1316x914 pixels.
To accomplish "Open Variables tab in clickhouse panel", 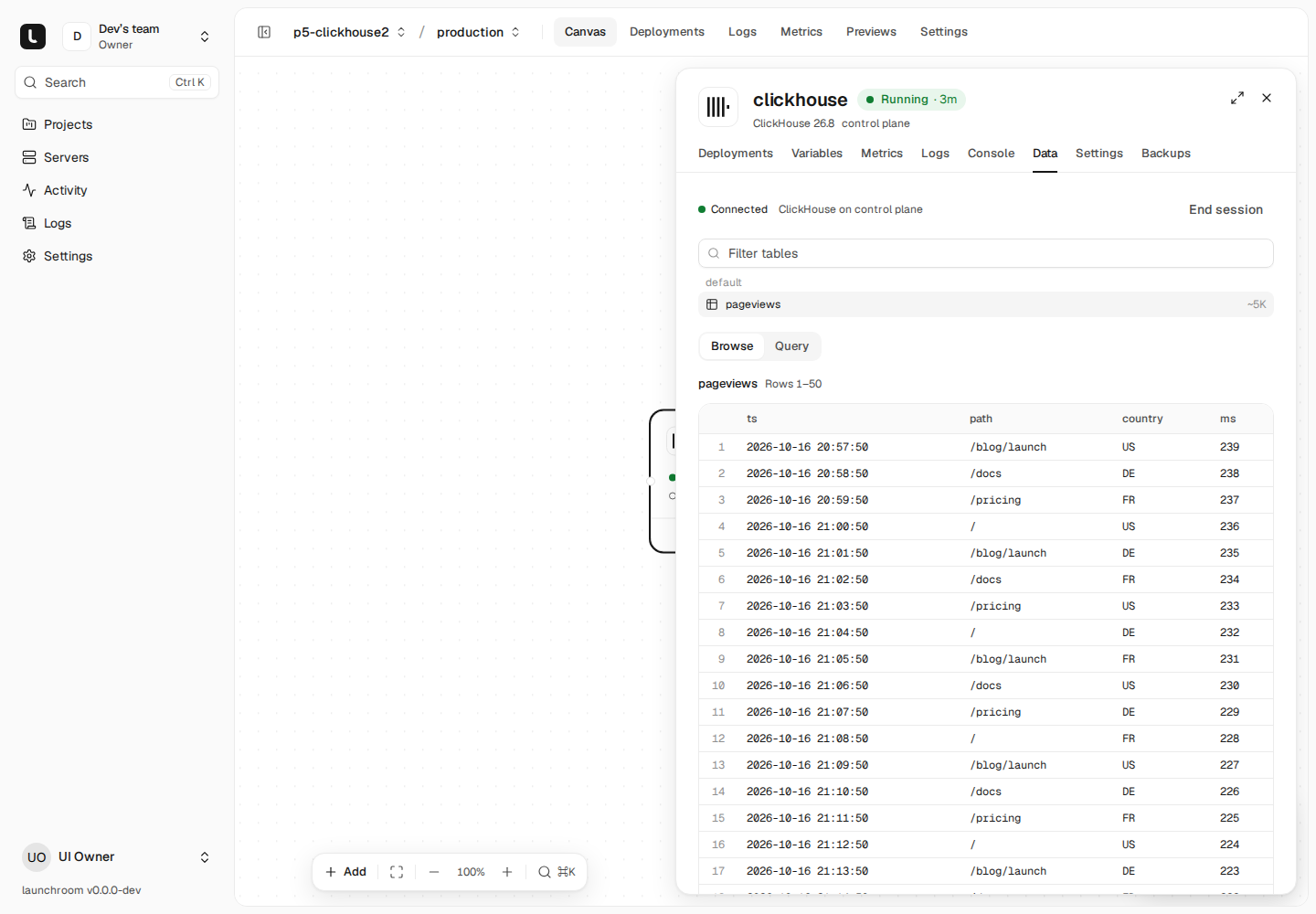I will click(x=817, y=154).
